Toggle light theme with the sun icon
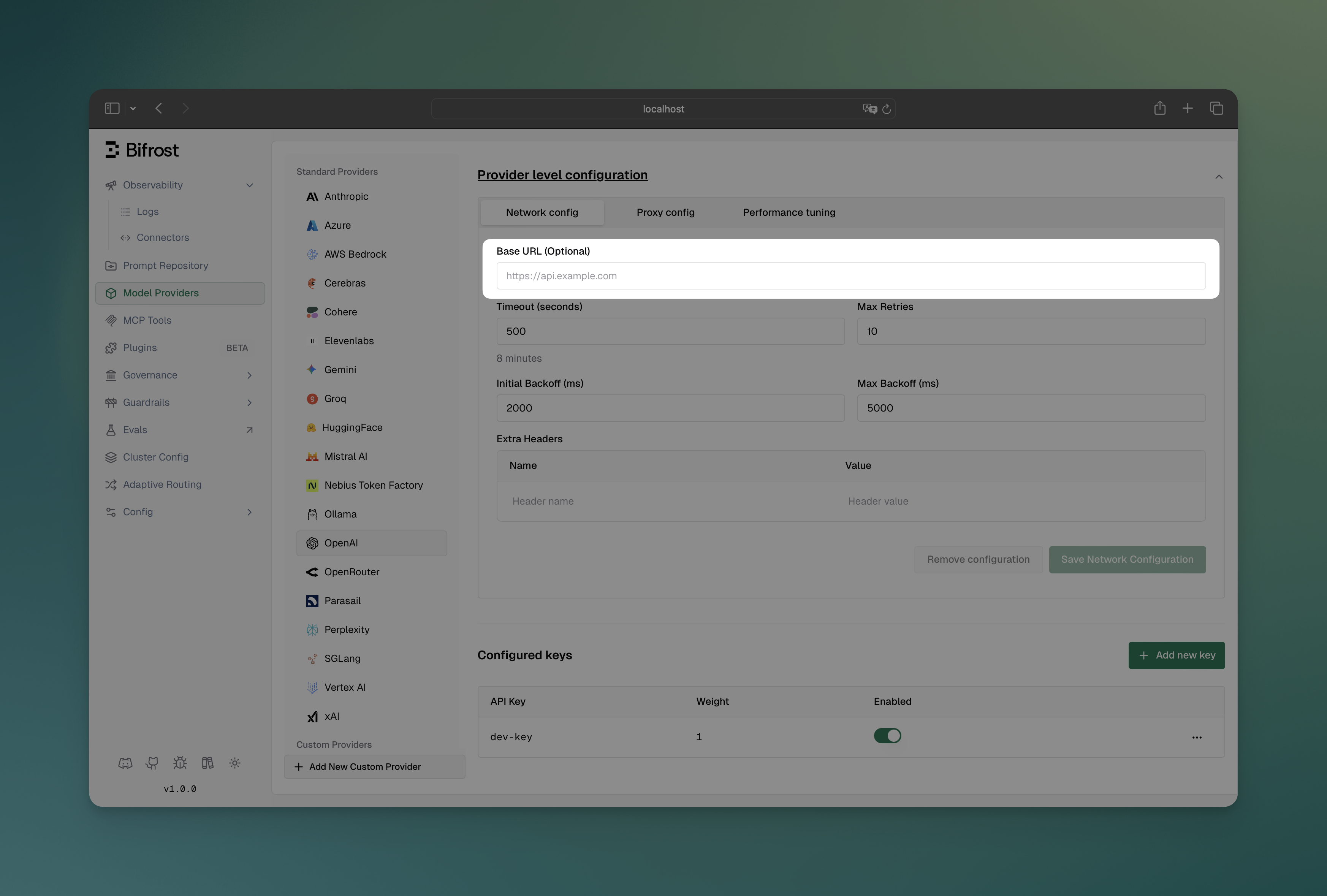 point(235,763)
